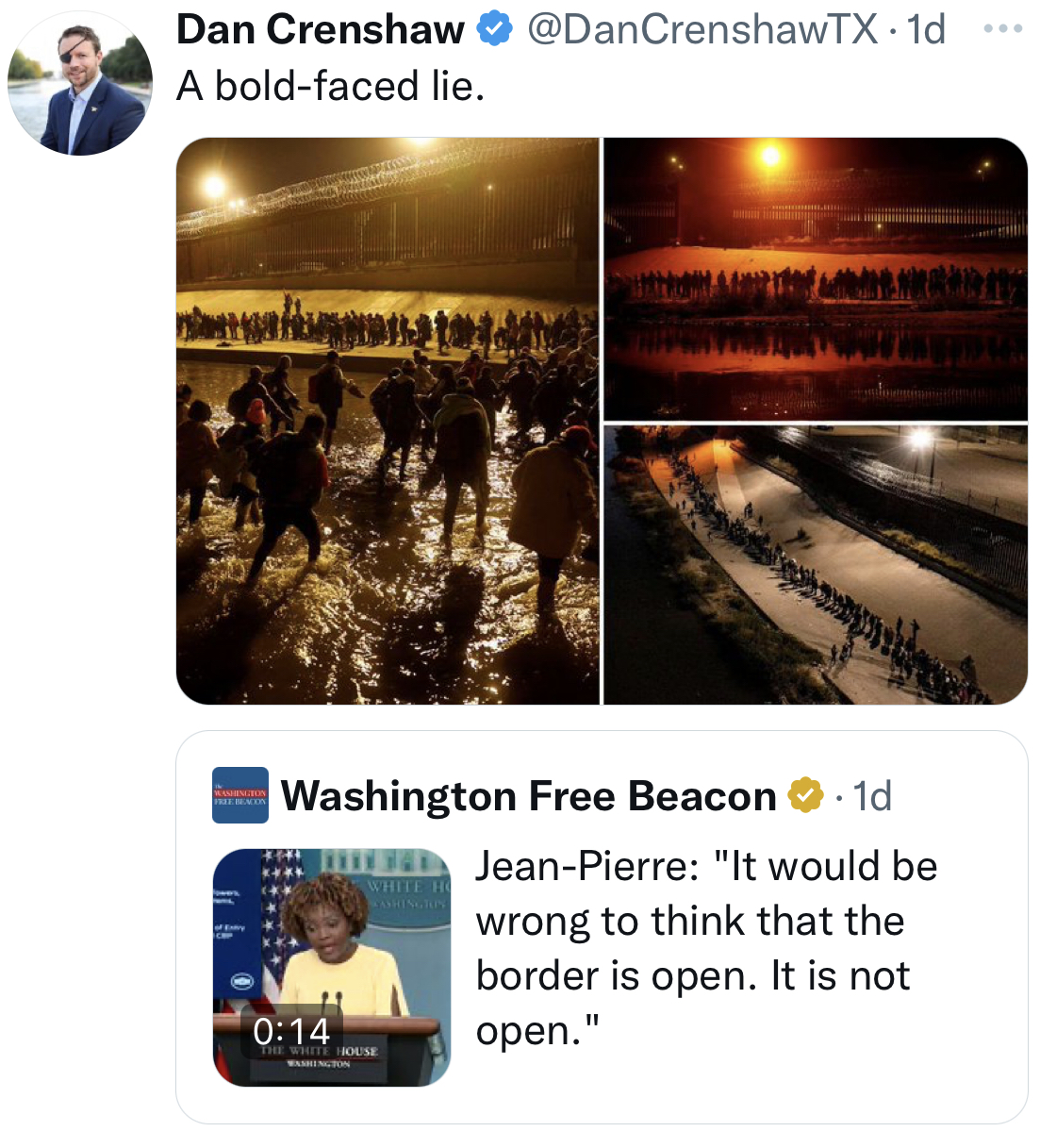Open the three-dot more options menu

1002,28
